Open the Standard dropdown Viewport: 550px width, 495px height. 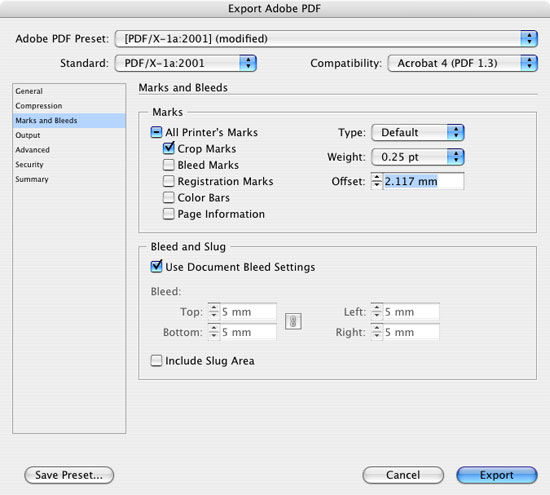[x=186, y=63]
